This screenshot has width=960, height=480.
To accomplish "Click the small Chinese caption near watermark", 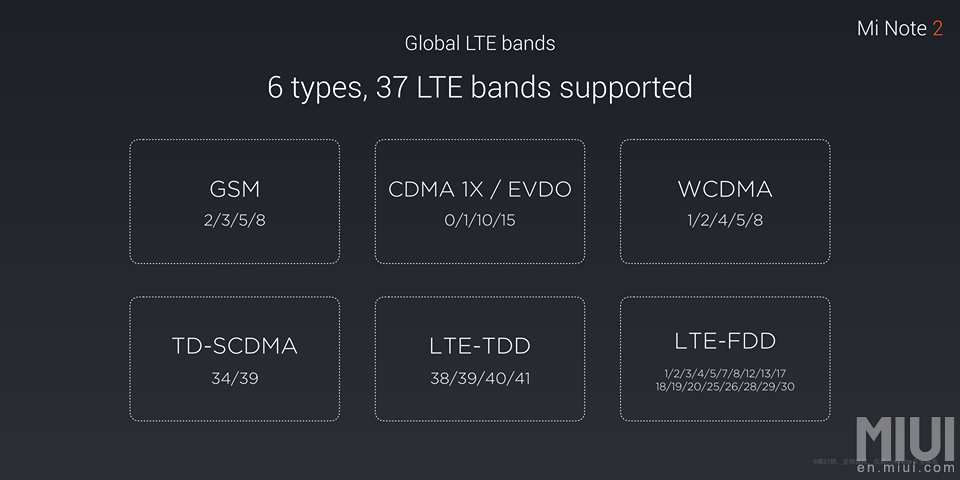I will [876, 460].
